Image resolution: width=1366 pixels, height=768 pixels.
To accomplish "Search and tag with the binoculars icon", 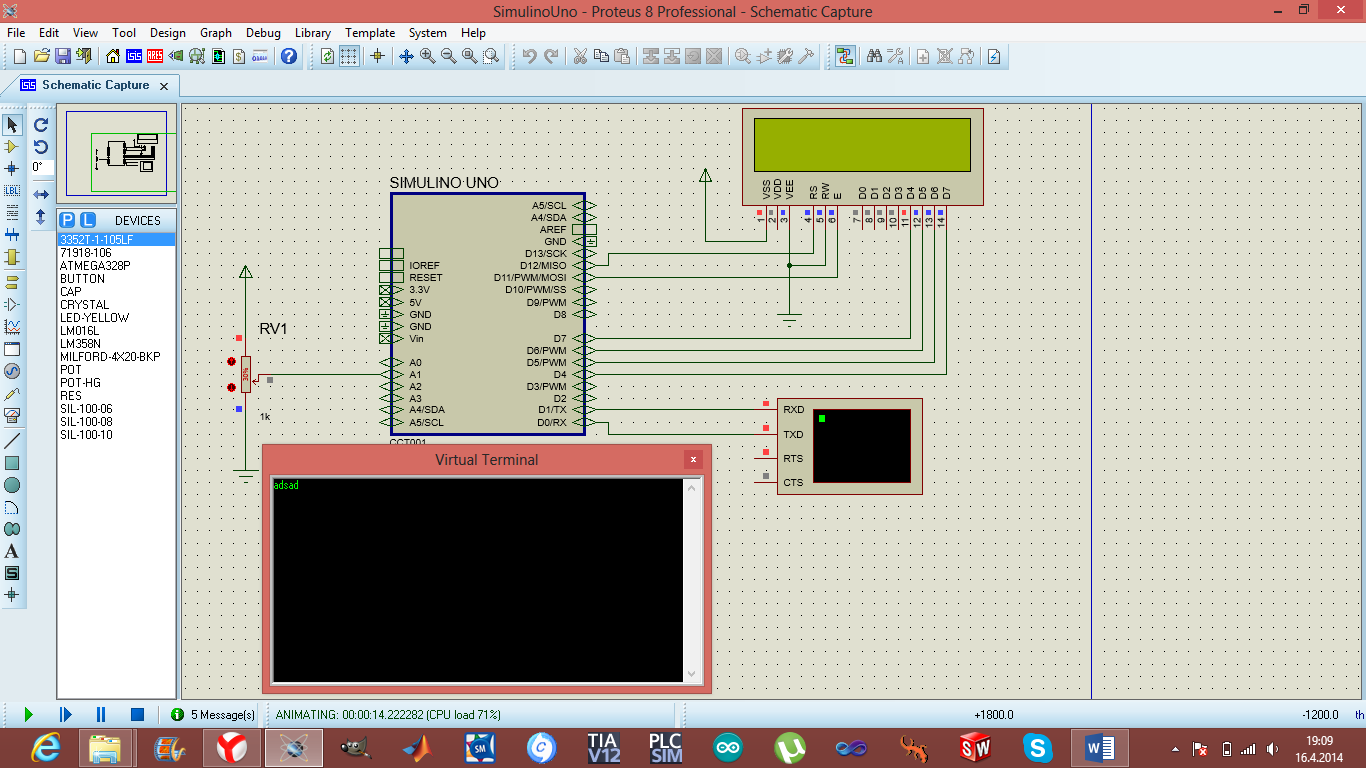I will (x=874, y=56).
